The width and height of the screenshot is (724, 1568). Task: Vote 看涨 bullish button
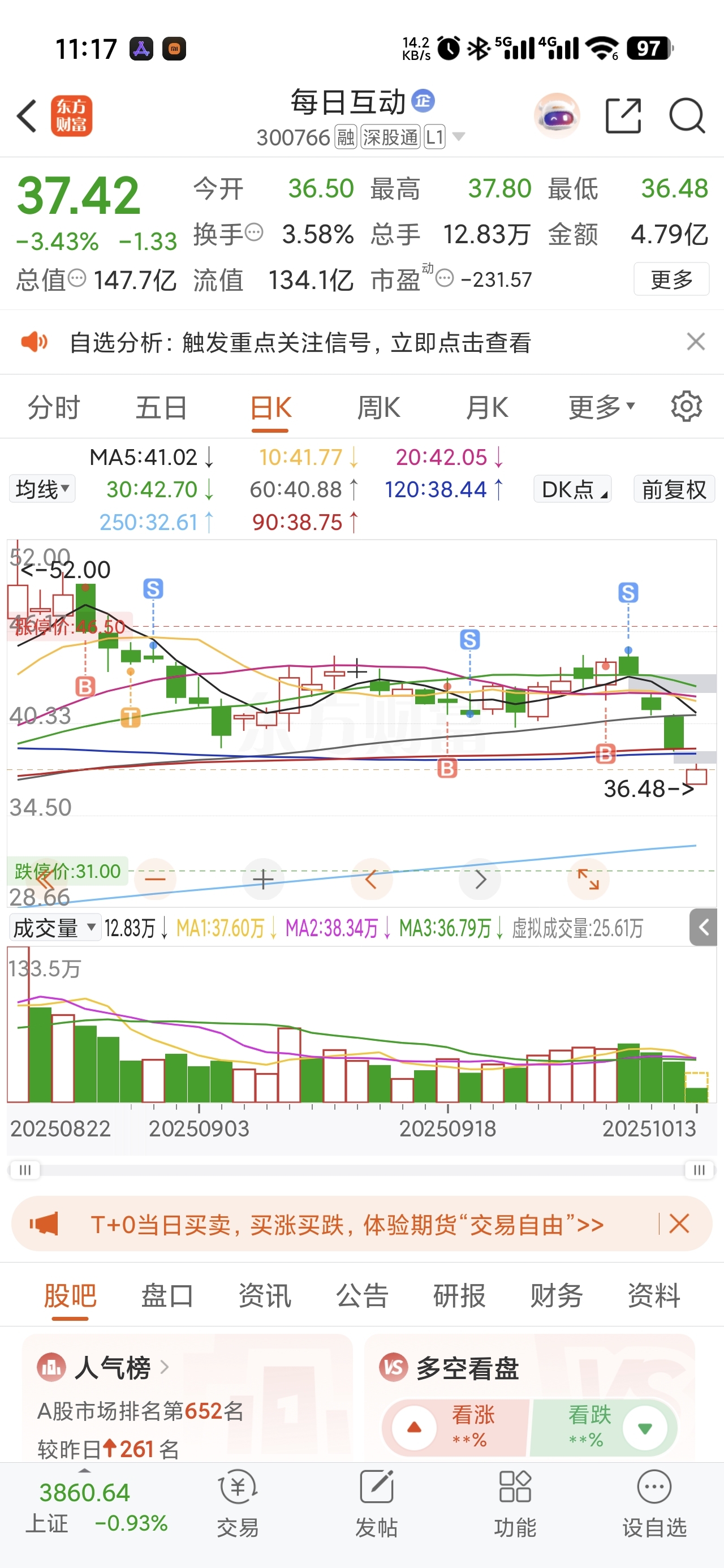[455, 1427]
